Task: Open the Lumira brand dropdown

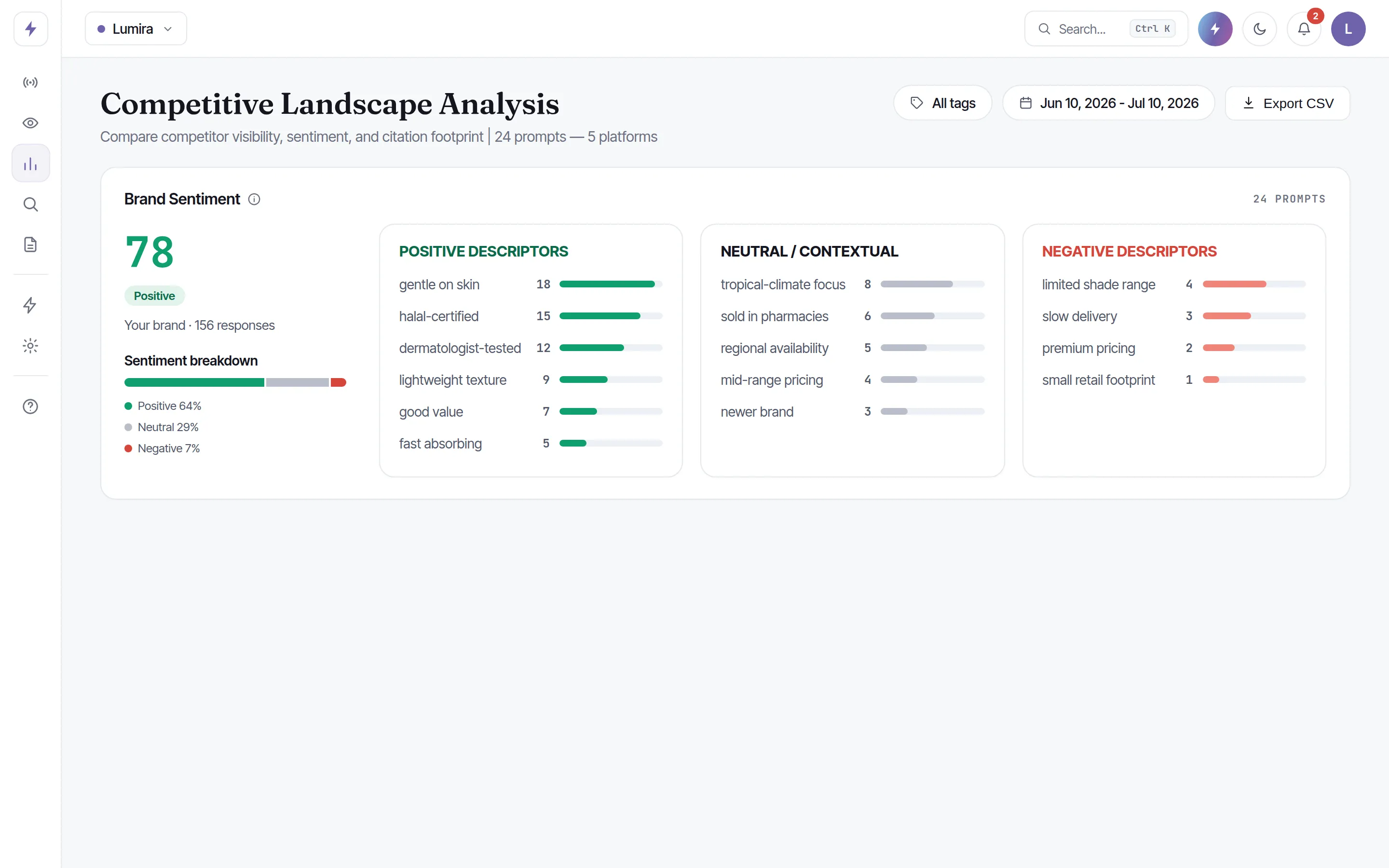Action: [136, 29]
